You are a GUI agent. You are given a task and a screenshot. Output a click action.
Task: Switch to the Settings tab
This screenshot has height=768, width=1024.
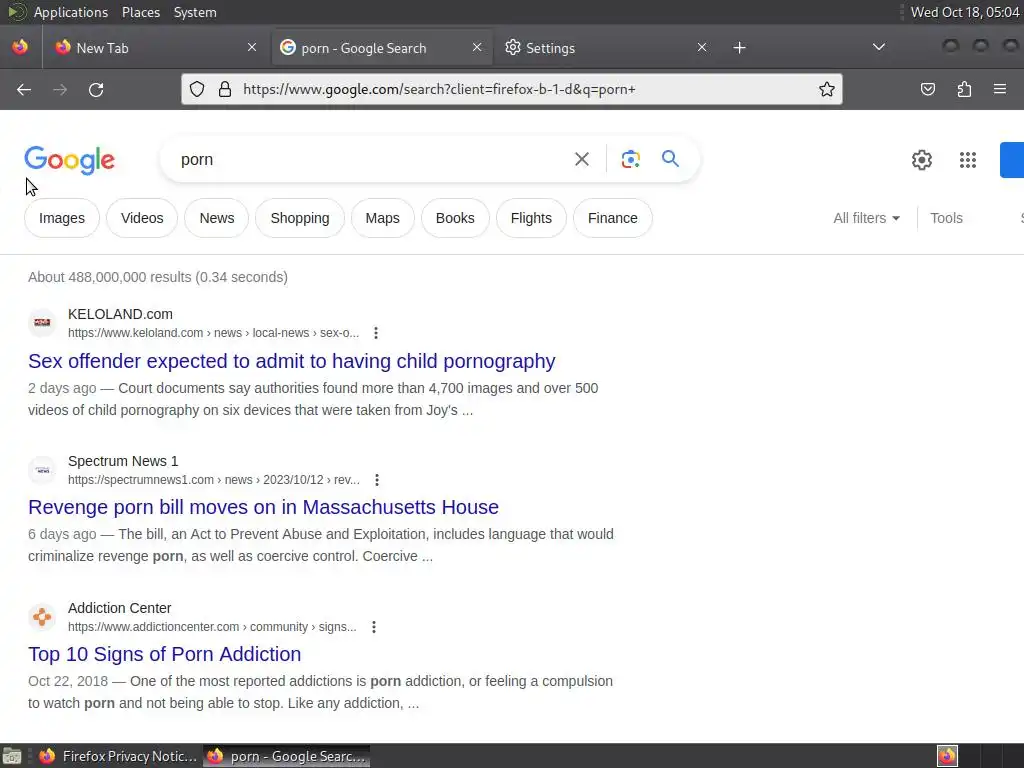(604, 48)
